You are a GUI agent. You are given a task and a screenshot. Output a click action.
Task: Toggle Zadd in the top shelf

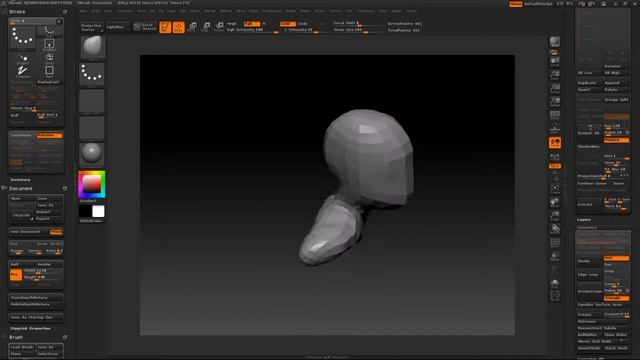pyautogui.click(x=287, y=24)
